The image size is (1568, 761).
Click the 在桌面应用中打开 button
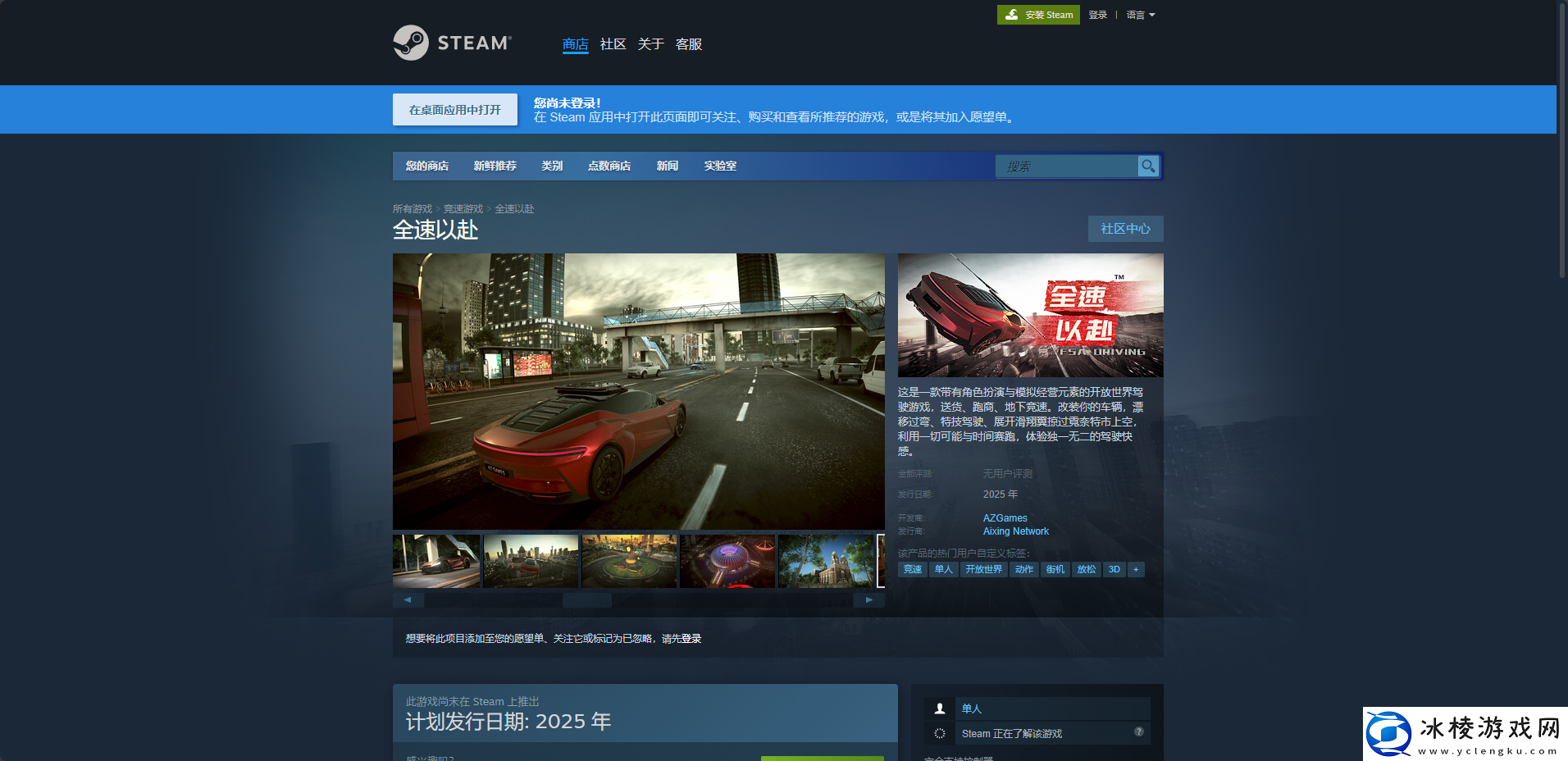(x=455, y=110)
